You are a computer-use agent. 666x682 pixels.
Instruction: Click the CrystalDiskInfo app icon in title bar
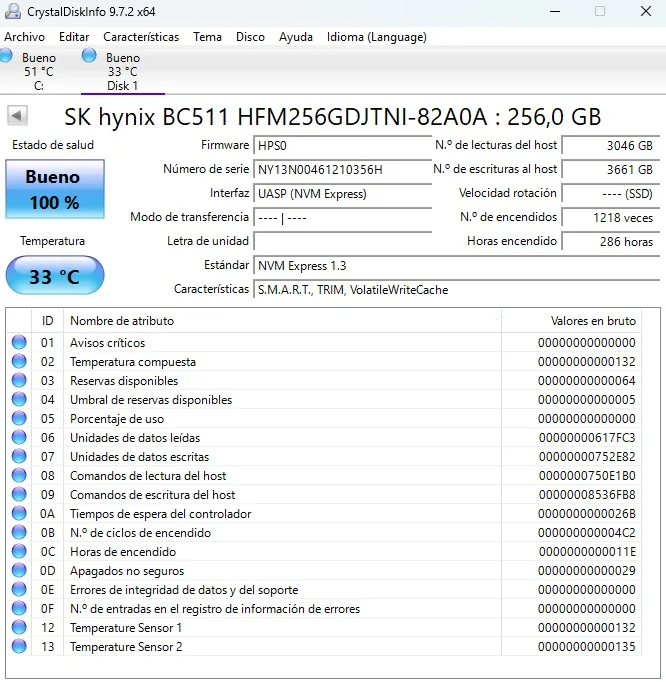click(x=13, y=11)
